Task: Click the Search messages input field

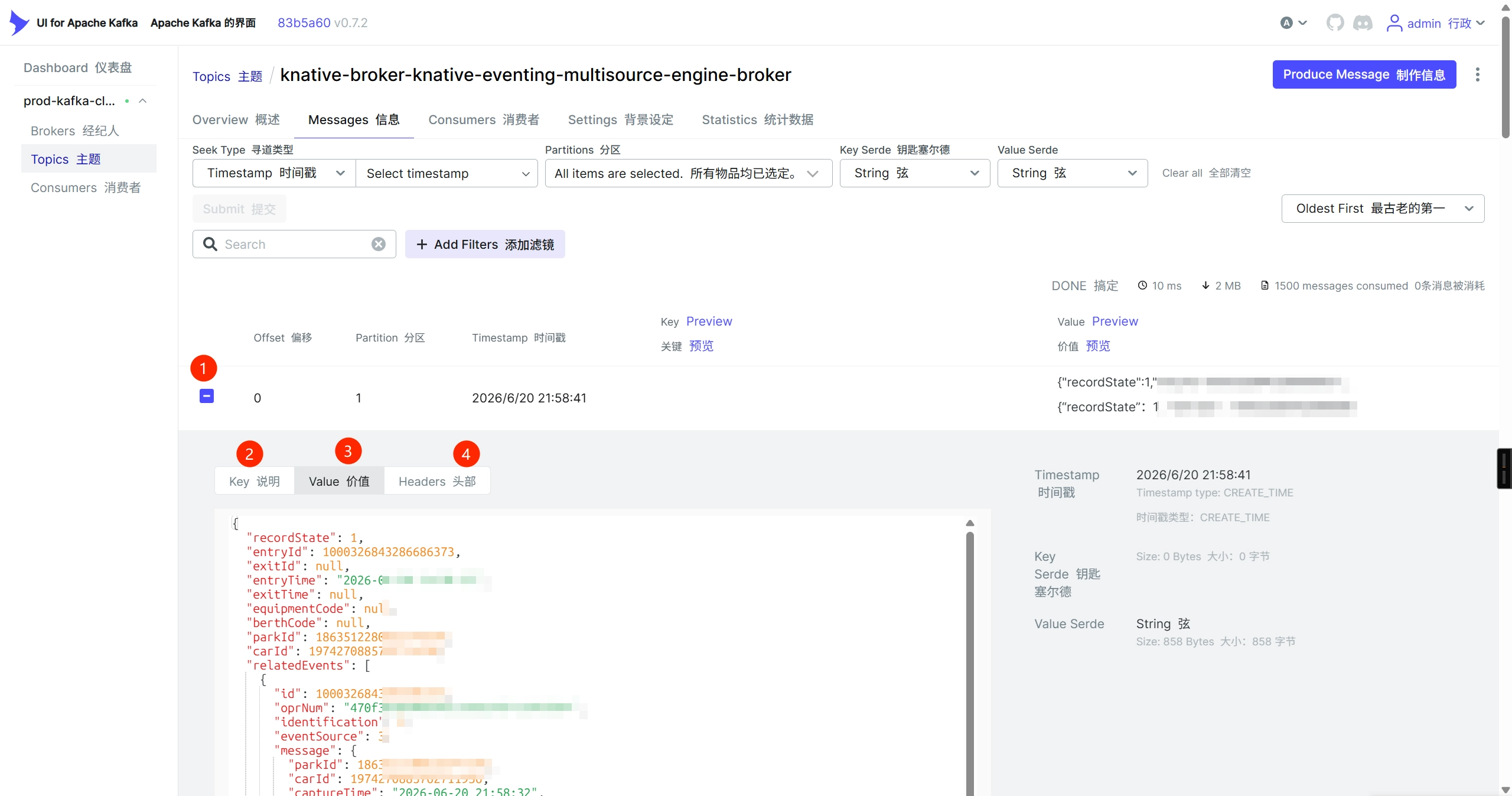Action: pyautogui.click(x=294, y=244)
